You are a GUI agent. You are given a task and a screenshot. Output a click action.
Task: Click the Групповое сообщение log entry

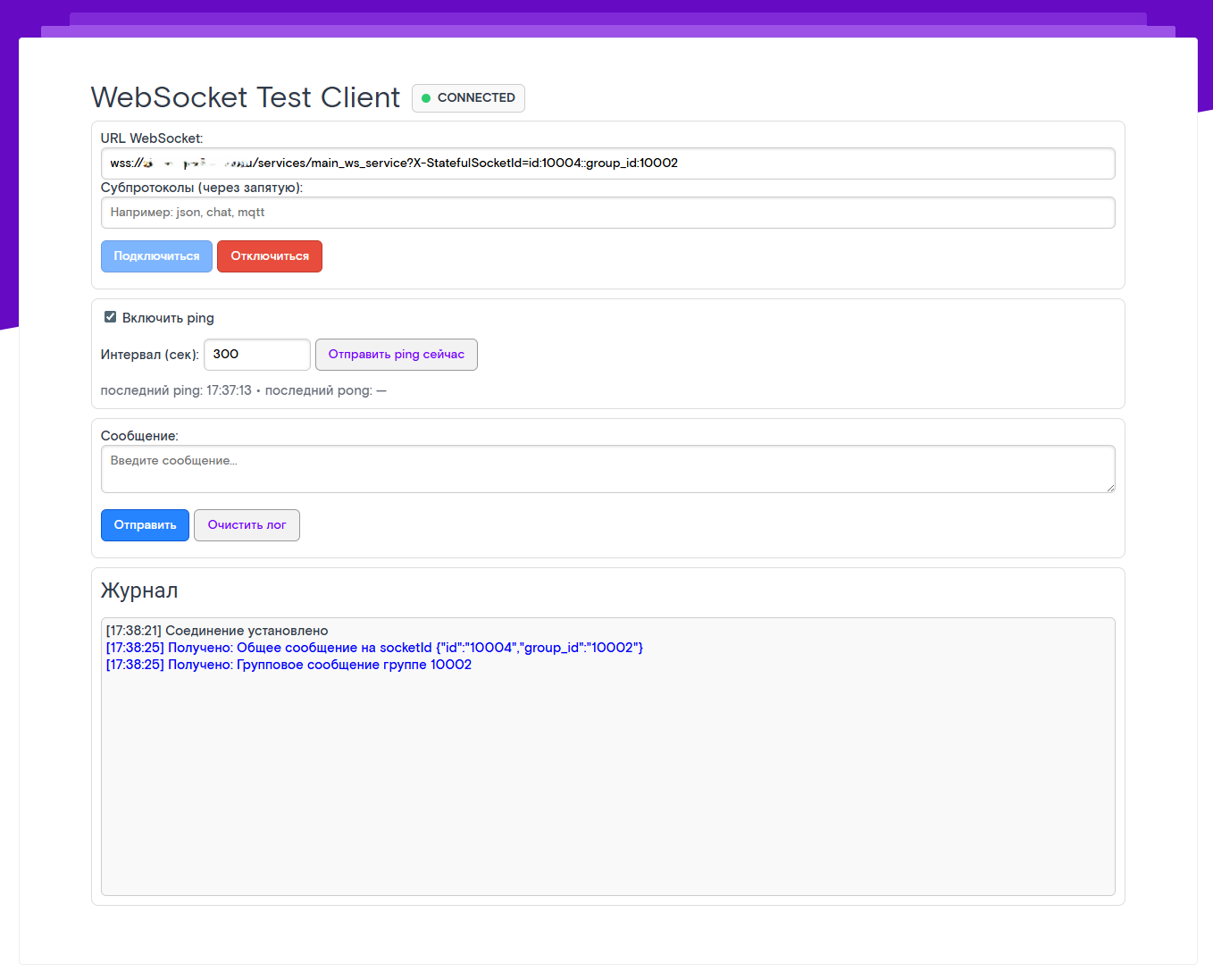coord(289,665)
